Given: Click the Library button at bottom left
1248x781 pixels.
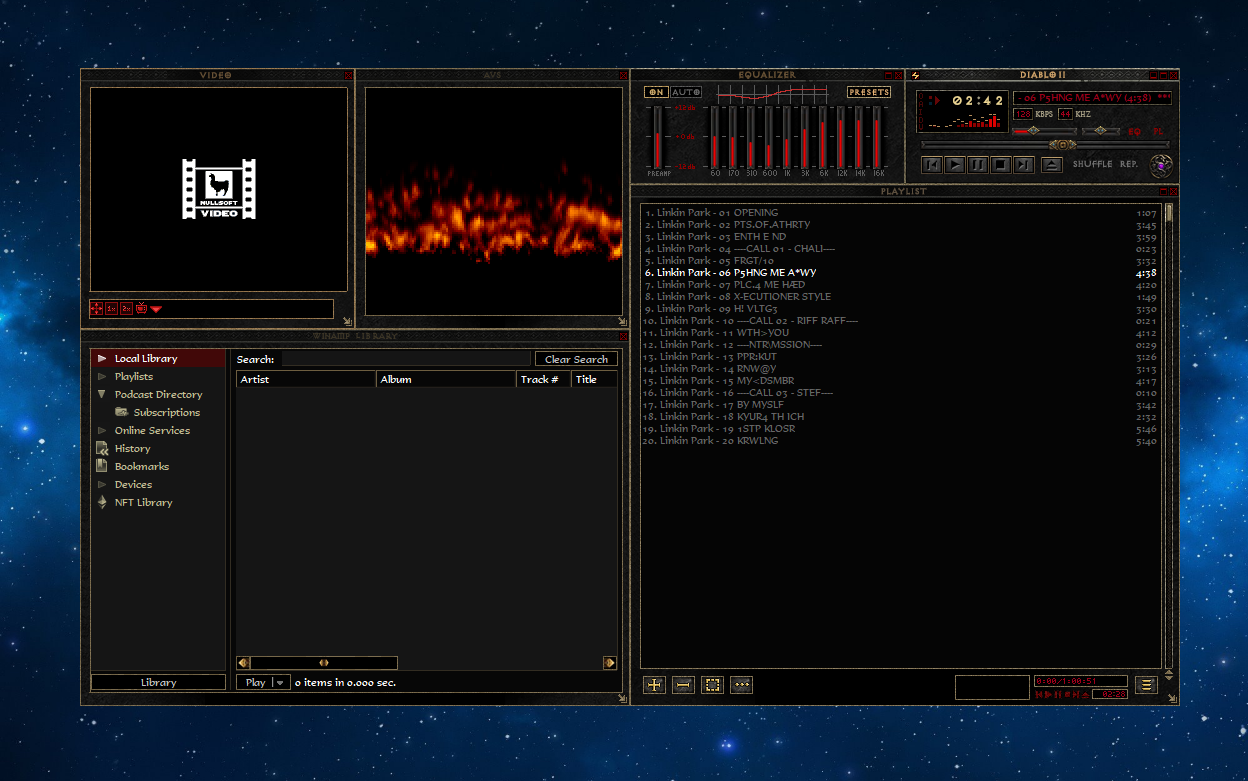Looking at the screenshot, I should tap(158, 682).
